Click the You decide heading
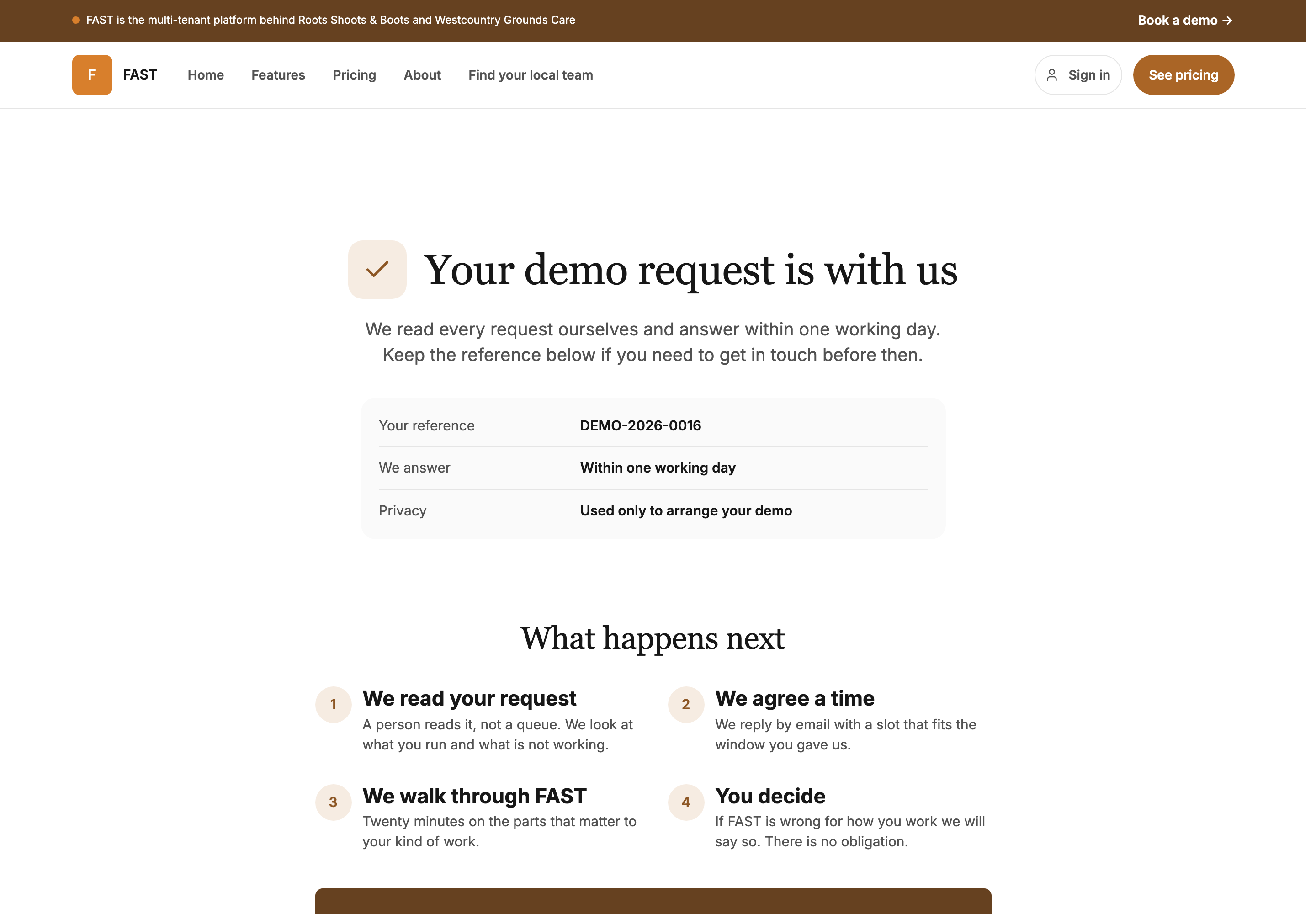The width and height of the screenshot is (1316, 914). (769, 796)
